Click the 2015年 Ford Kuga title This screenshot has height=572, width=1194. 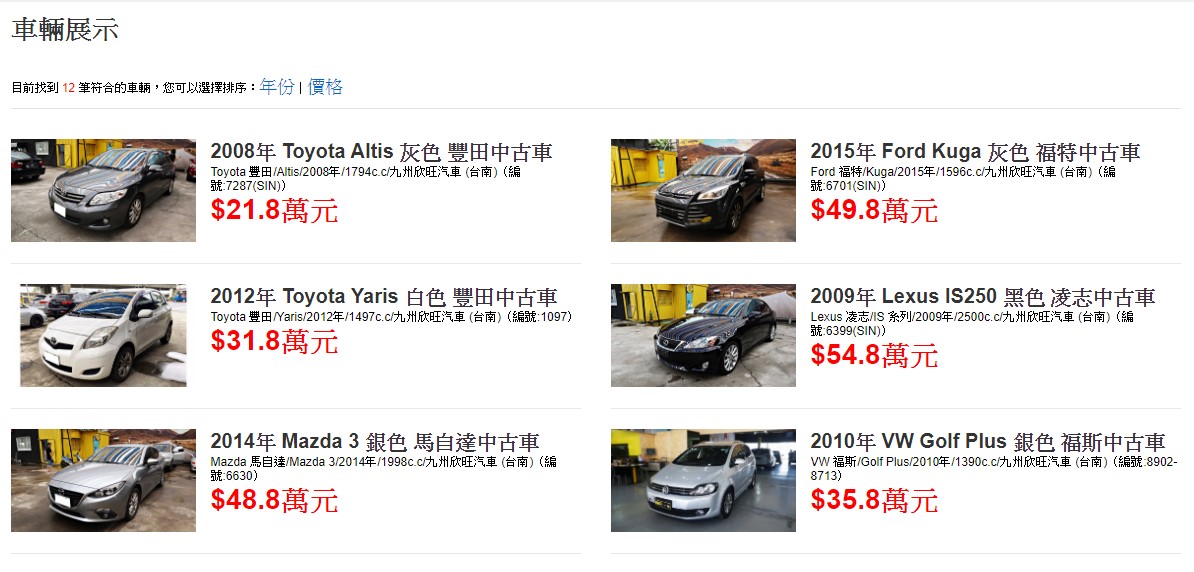pos(975,152)
